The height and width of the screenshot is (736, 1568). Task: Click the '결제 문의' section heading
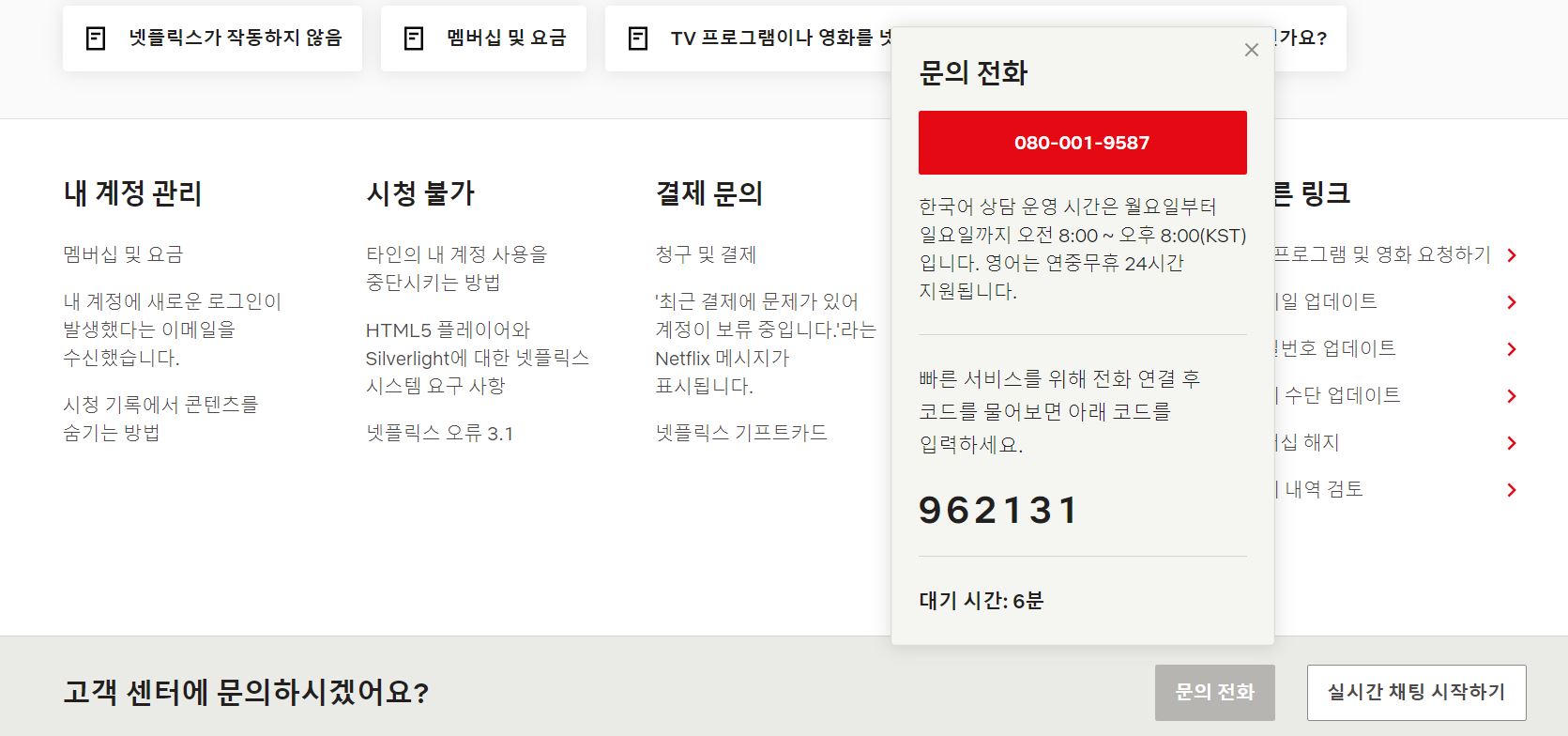709,193
